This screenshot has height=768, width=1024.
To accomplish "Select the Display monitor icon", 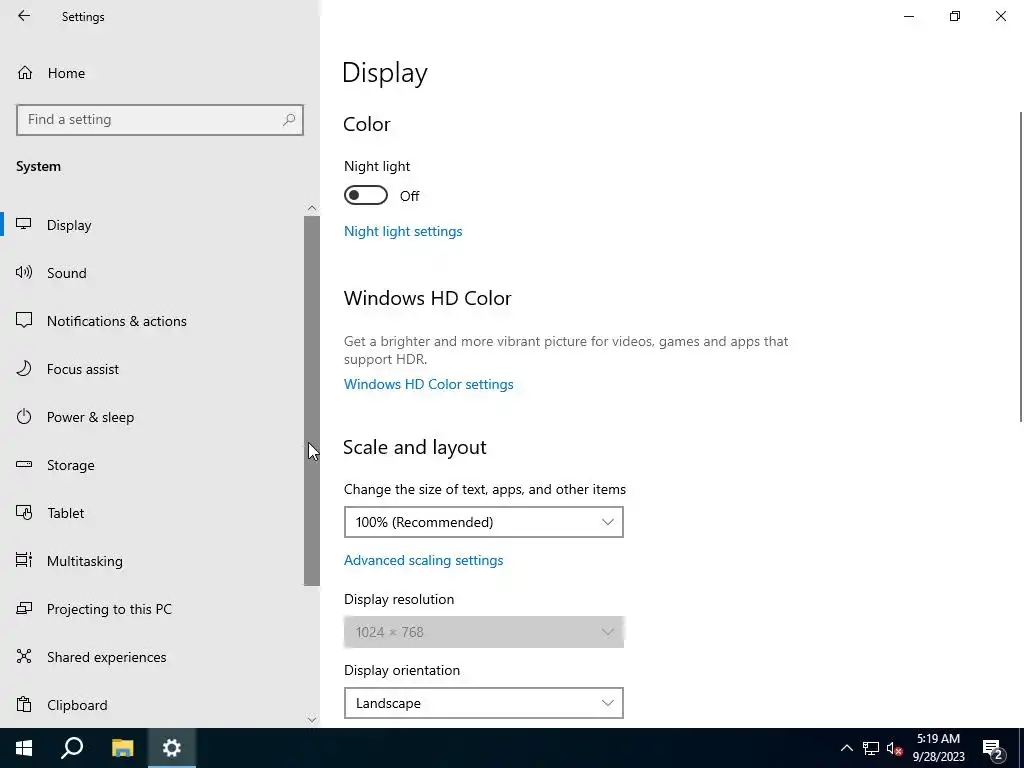I will point(24,224).
